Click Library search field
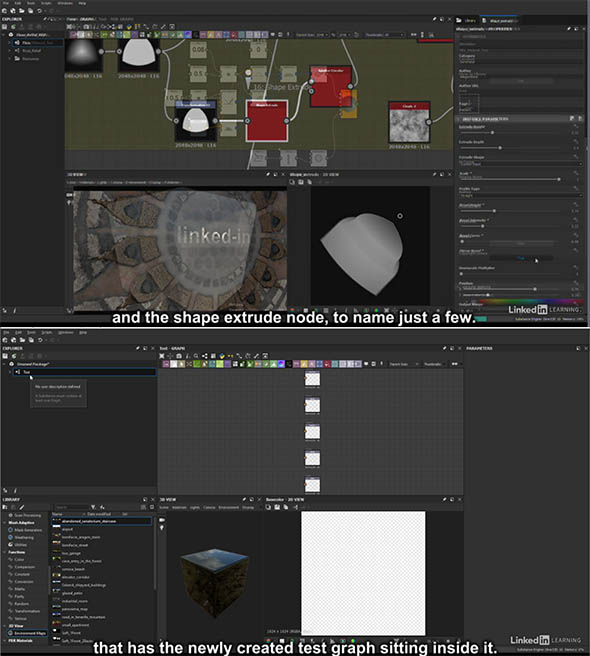This screenshot has width=590, height=656. coord(71,507)
